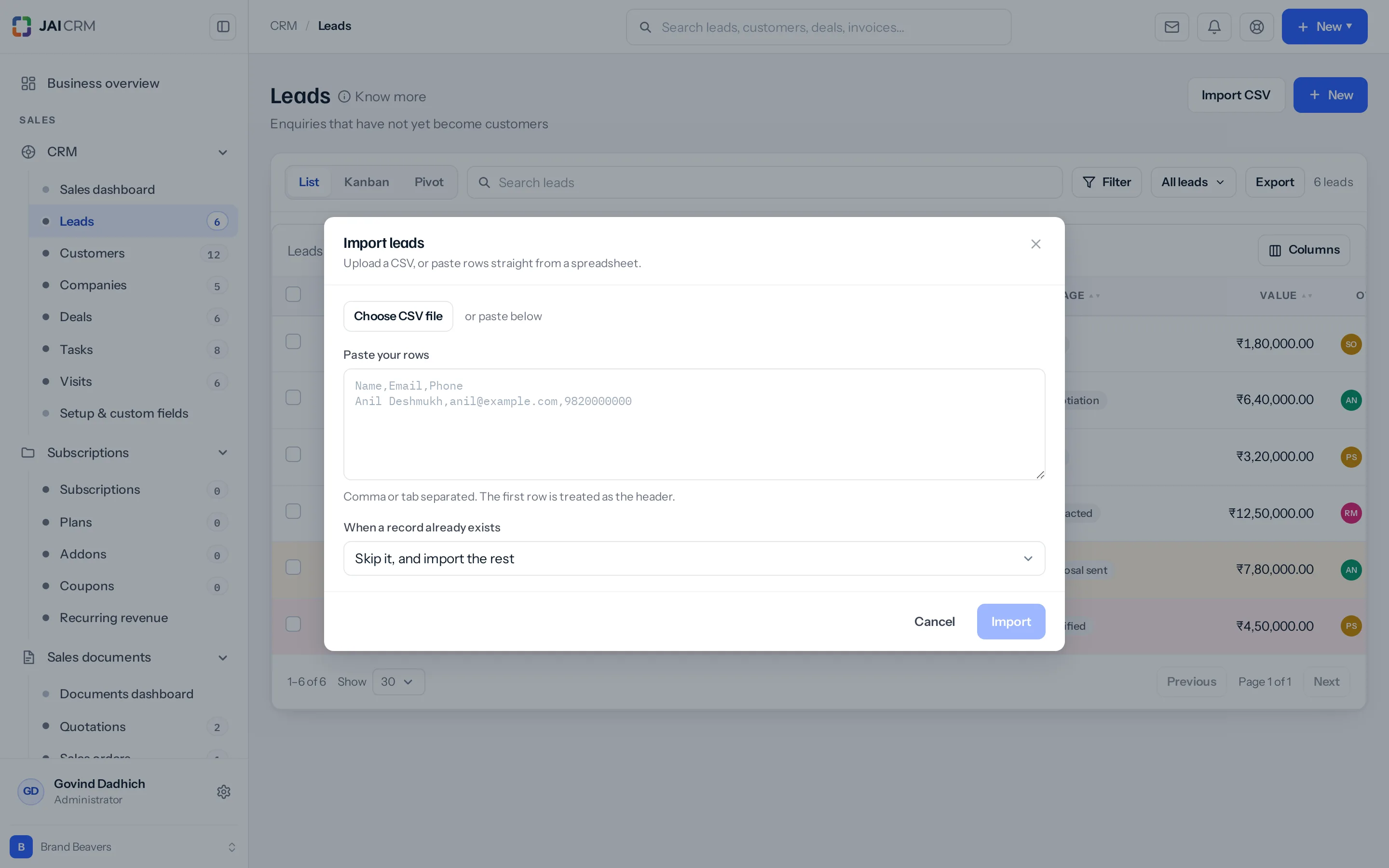
Task: Open the help lifebuoy icon
Action: click(1256, 27)
